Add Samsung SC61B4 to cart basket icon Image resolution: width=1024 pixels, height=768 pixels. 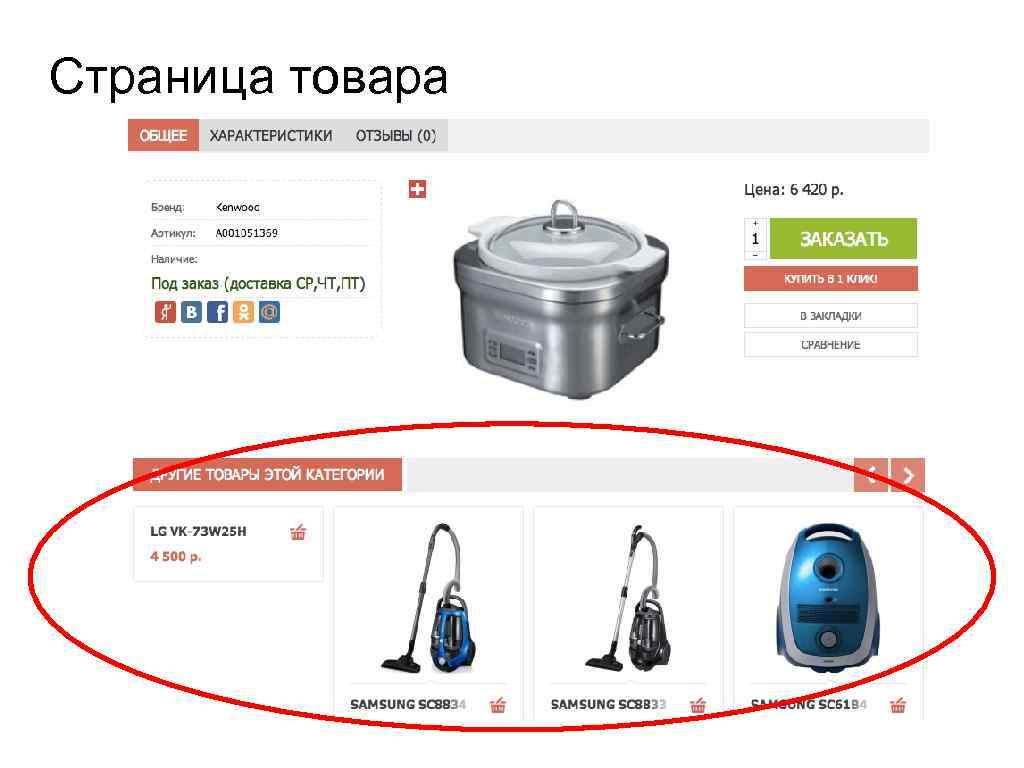[x=898, y=705]
